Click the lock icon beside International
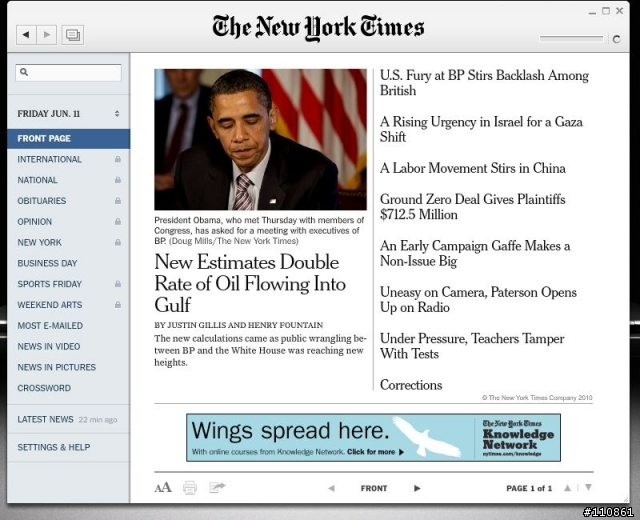Viewport: 640px width, 520px height. [x=118, y=159]
